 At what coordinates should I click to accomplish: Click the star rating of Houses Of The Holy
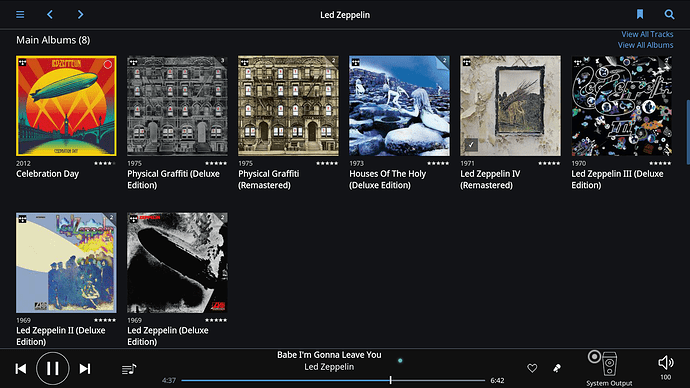click(x=438, y=163)
